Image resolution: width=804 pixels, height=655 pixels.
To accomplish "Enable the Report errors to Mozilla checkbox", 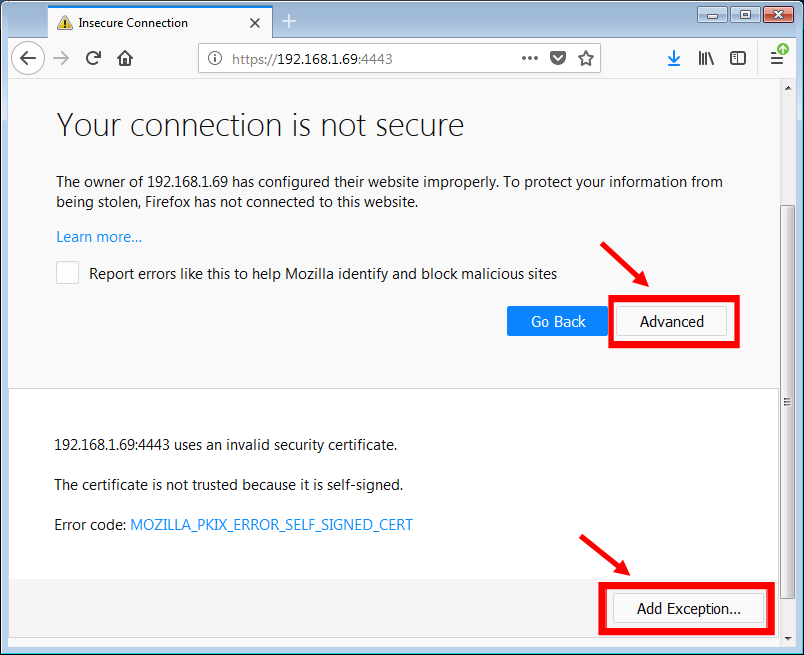I will point(68,273).
